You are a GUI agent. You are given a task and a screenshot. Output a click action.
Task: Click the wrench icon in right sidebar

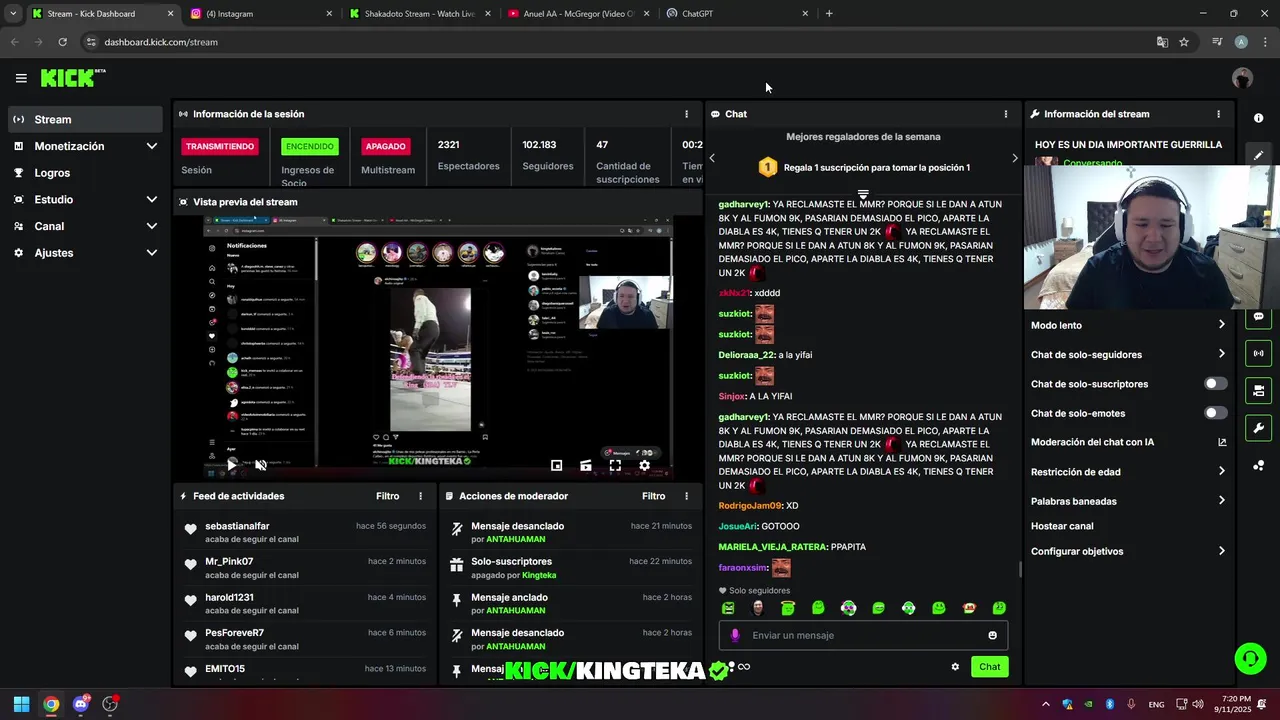coord(1258,428)
